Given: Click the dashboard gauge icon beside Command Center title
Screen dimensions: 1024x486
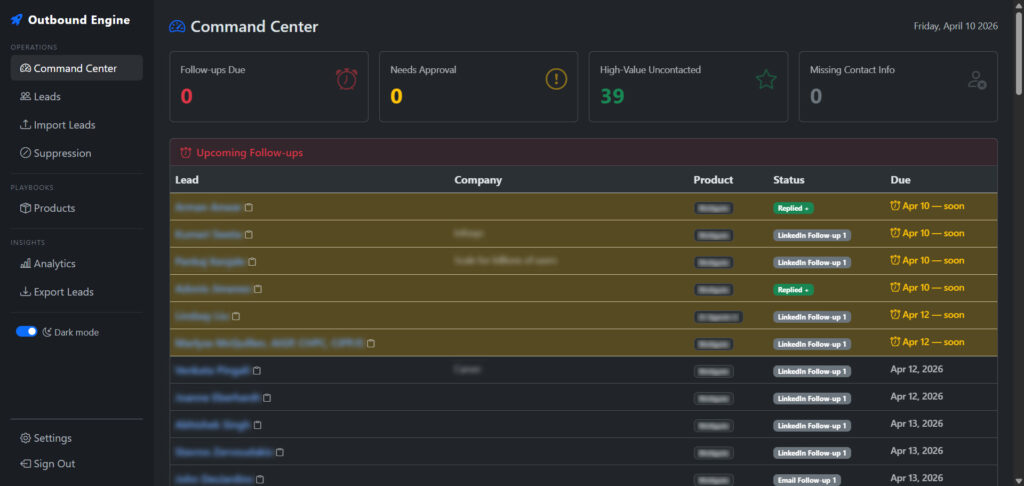Looking at the screenshot, I should [177, 27].
